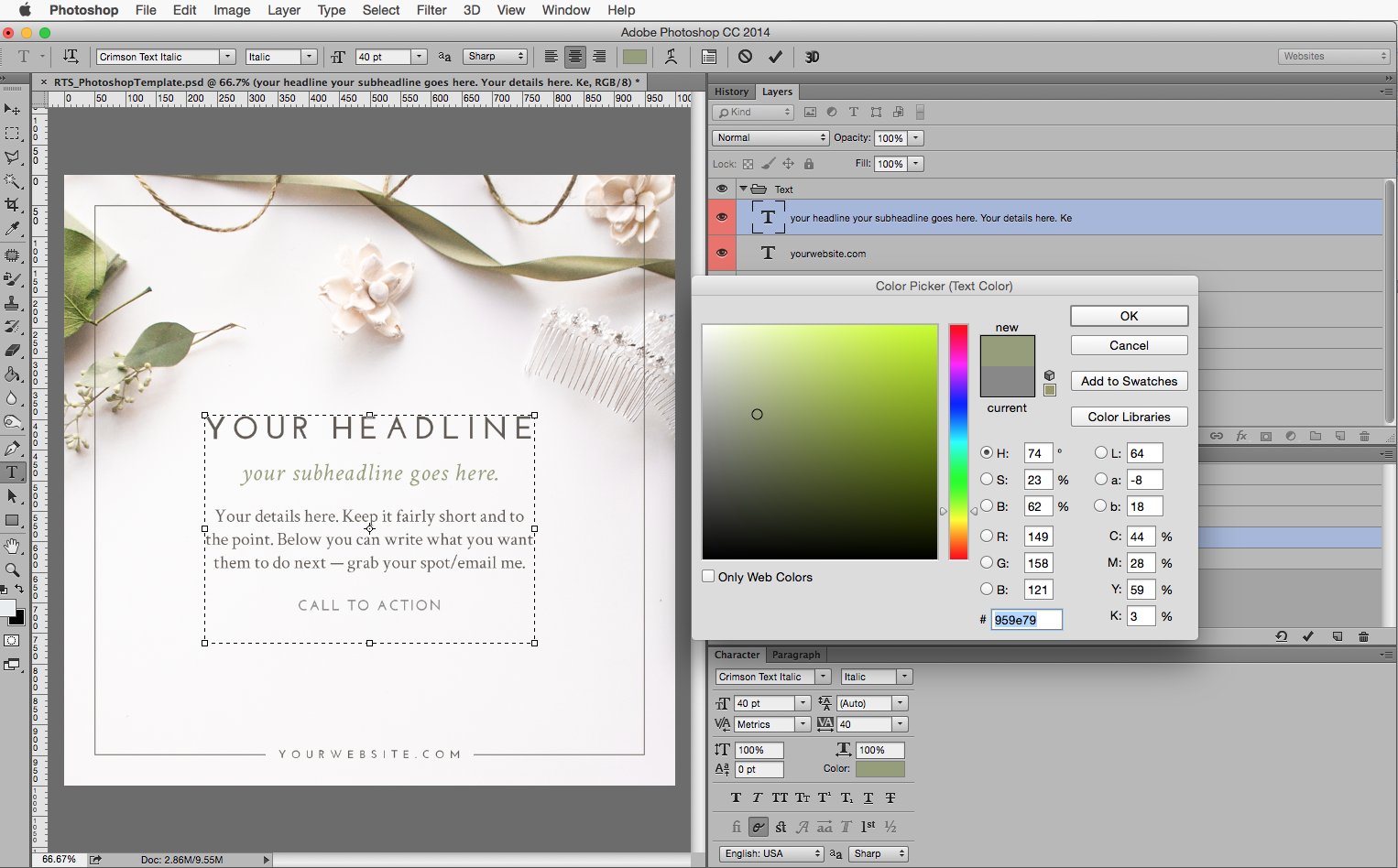Click the hex field showing 959e79
This screenshot has width=1398, height=868.
(x=1026, y=619)
